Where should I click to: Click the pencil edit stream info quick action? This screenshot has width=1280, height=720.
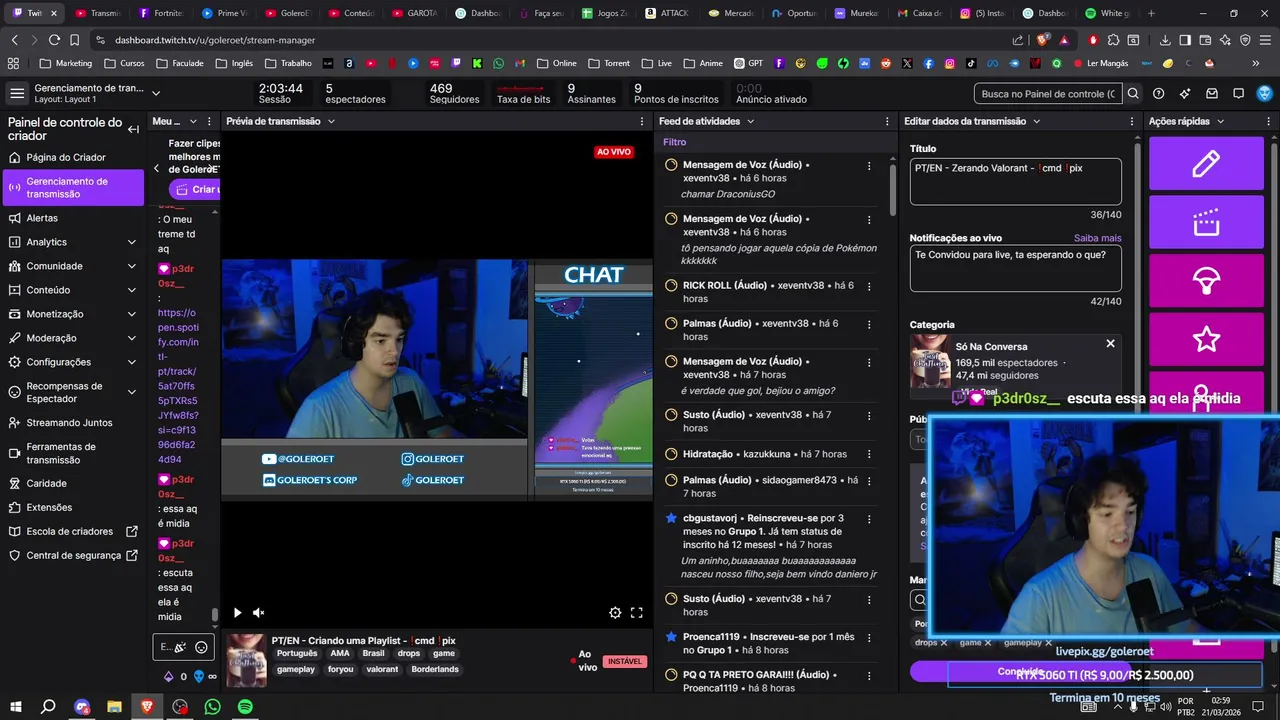click(x=1206, y=163)
